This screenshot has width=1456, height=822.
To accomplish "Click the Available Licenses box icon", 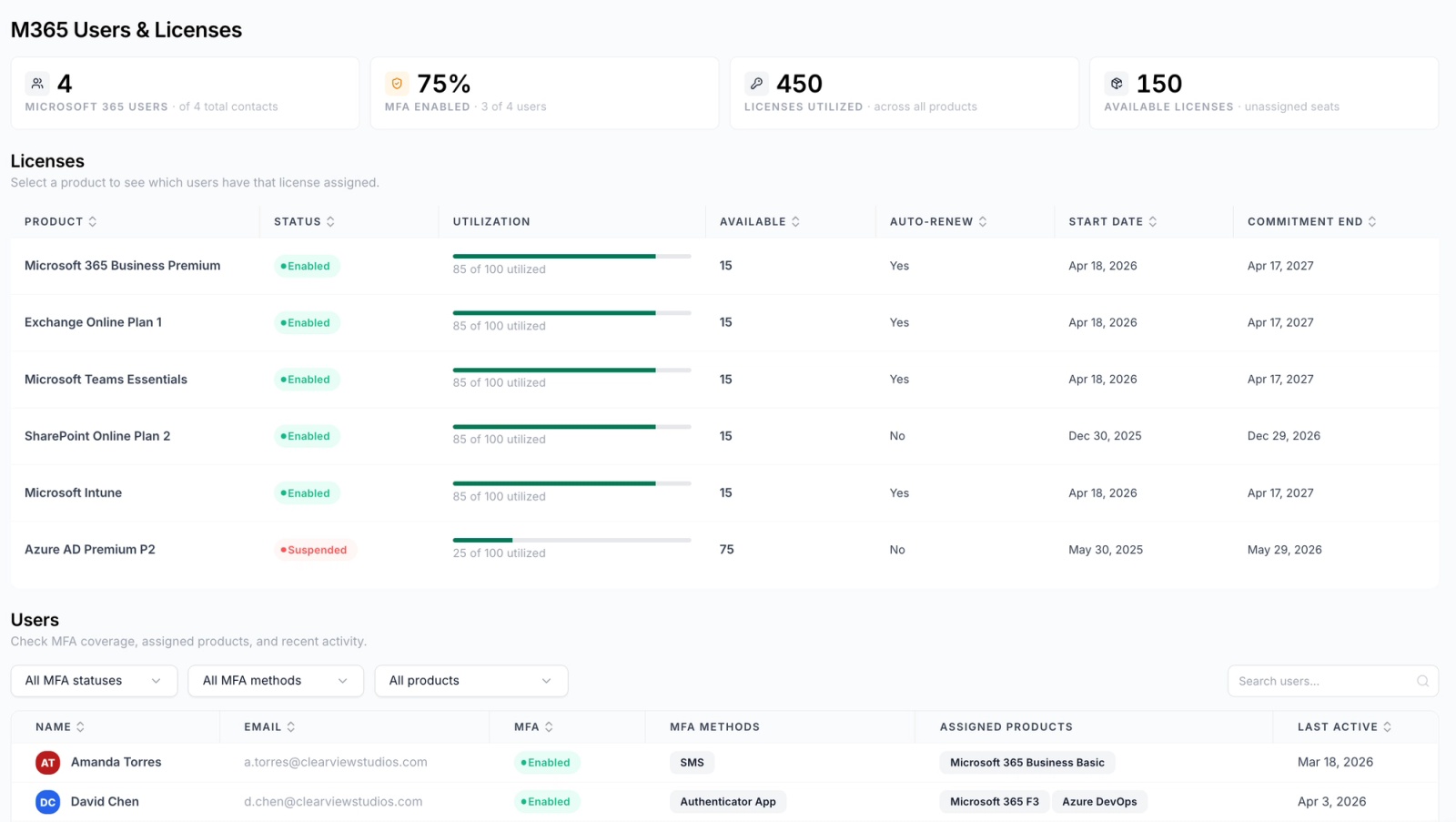I will [x=1117, y=84].
